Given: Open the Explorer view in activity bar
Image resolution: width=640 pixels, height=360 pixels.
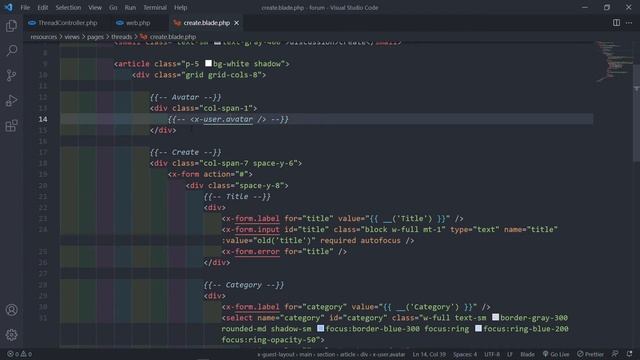Looking at the screenshot, I should click(x=11, y=26).
